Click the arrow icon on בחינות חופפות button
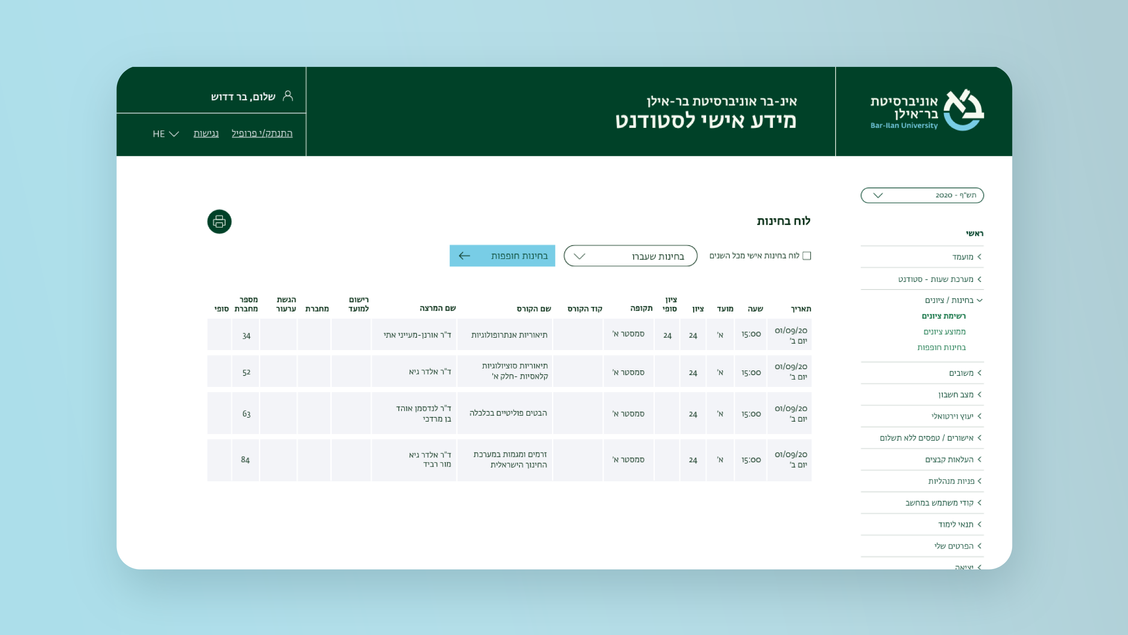The width and height of the screenshot is (1128, 635). click(464, 256)
